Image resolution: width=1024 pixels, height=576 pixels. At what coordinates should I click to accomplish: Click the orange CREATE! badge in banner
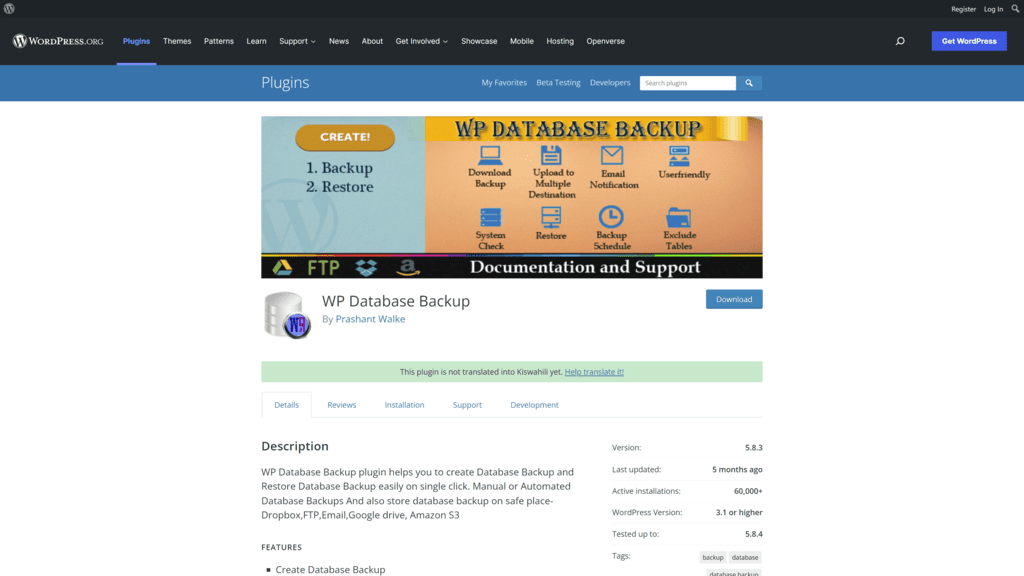345,137
